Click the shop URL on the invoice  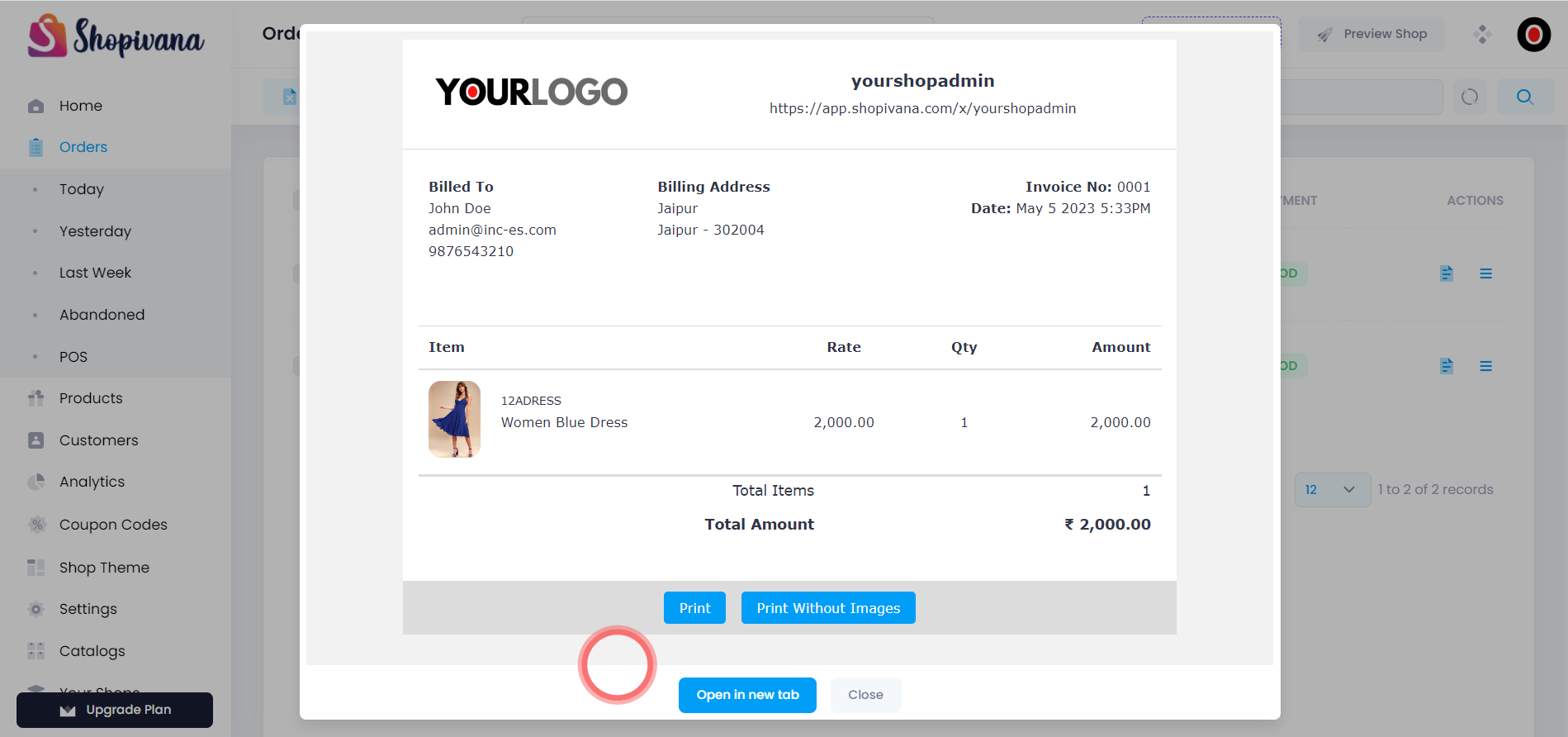pos(922,108)
